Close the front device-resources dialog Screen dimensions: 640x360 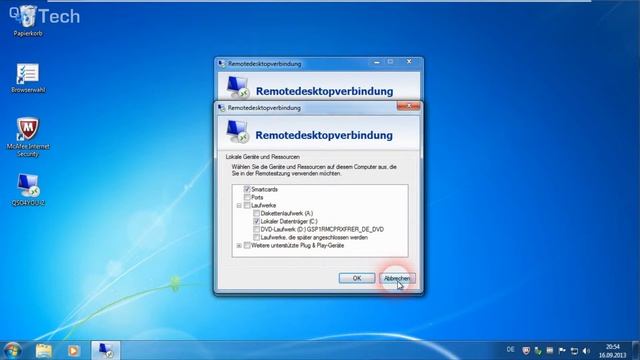[409, 106]
